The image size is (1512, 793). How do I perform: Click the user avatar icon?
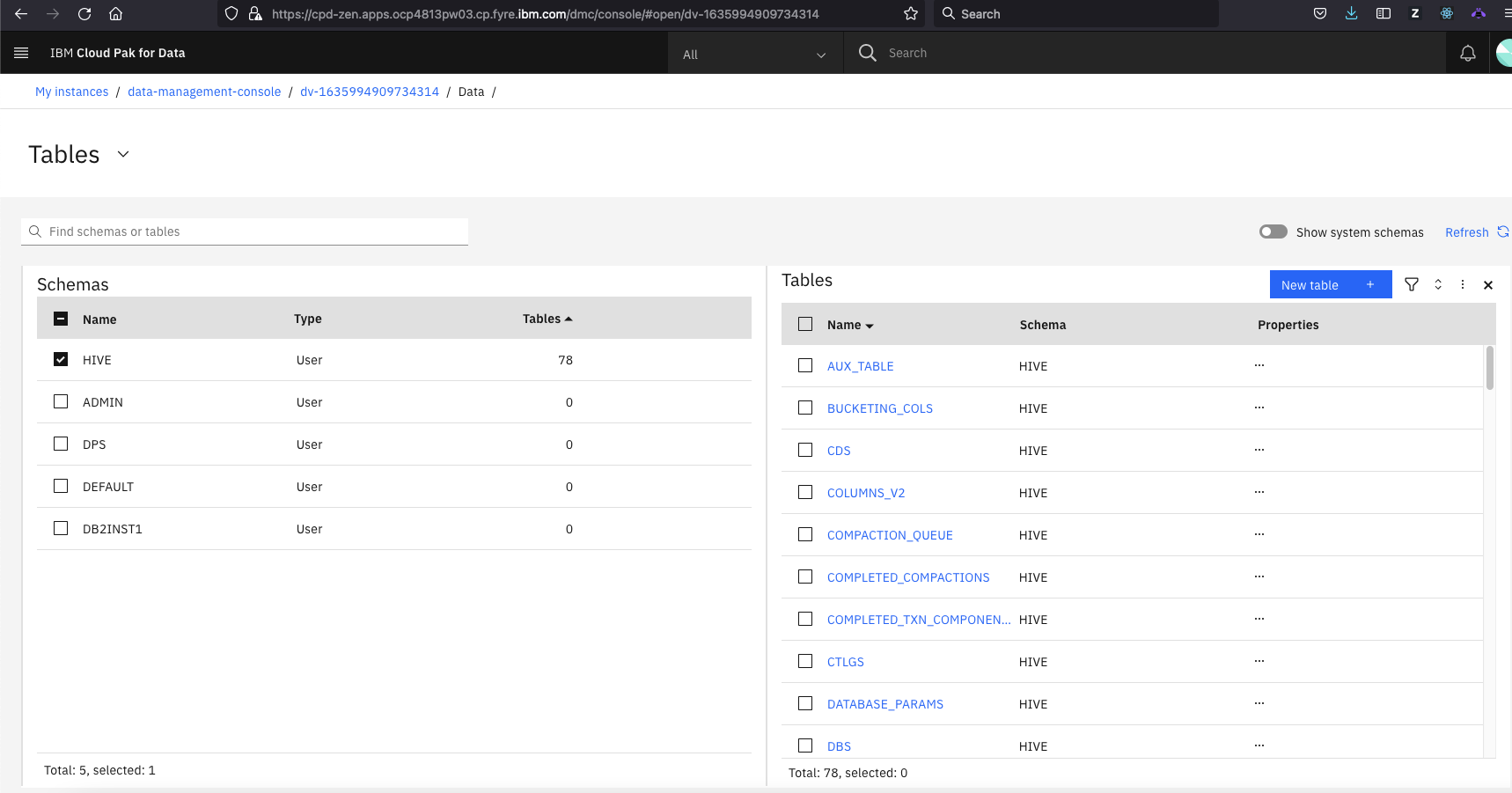(1504, 53)
